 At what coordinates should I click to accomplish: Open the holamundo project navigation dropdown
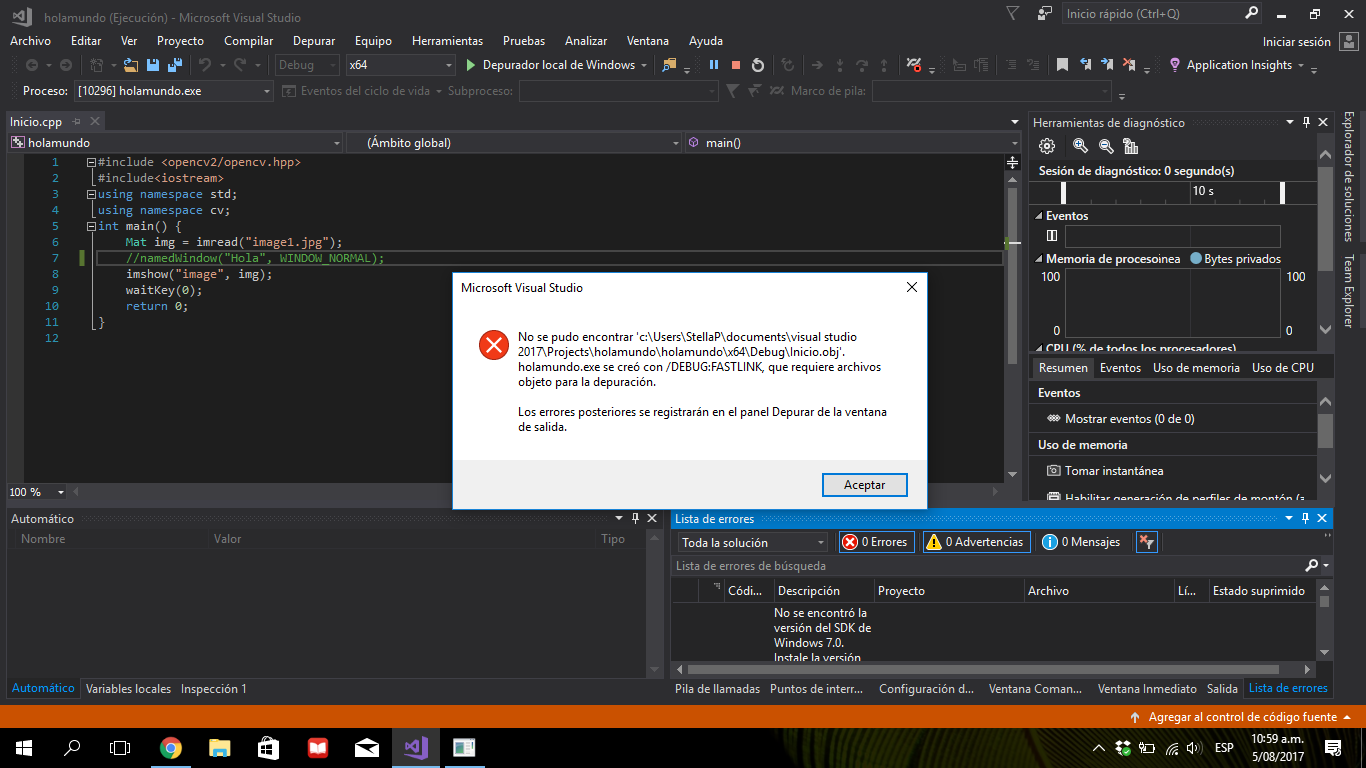[x=175, y=143]
